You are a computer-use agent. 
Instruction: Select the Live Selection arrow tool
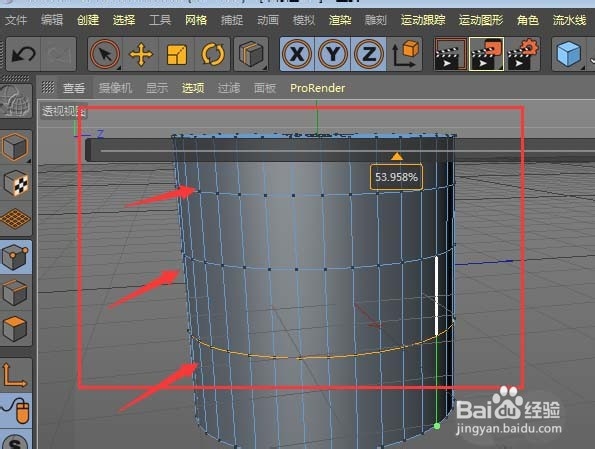(x=105, y=54)
